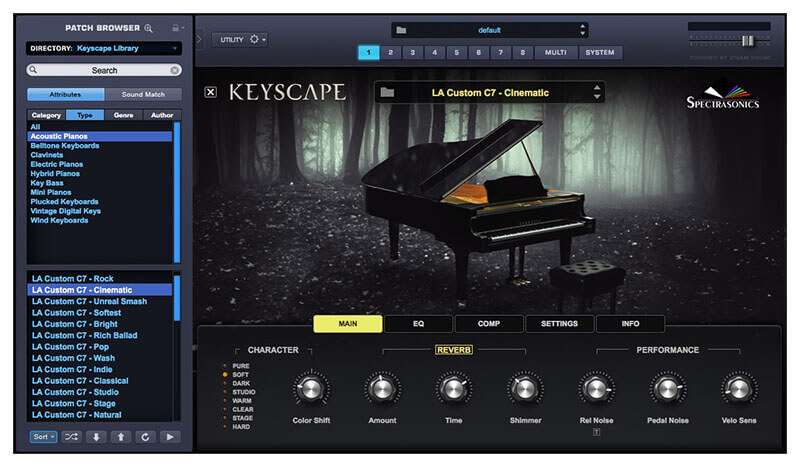This screenshot has height=467, width=800.
Task: Shuffle patches with the shuffle icon
Action: point(71,437)
